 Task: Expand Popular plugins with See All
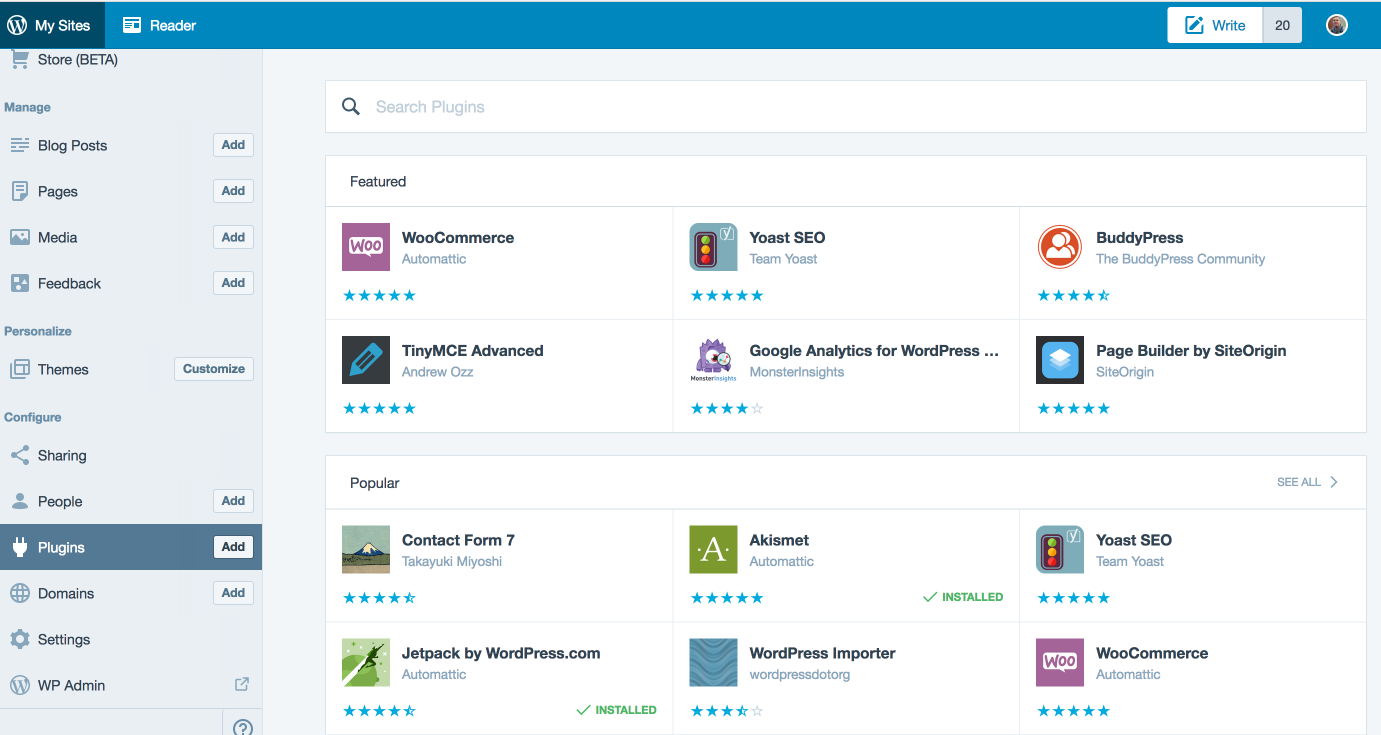coord(1306,482)
